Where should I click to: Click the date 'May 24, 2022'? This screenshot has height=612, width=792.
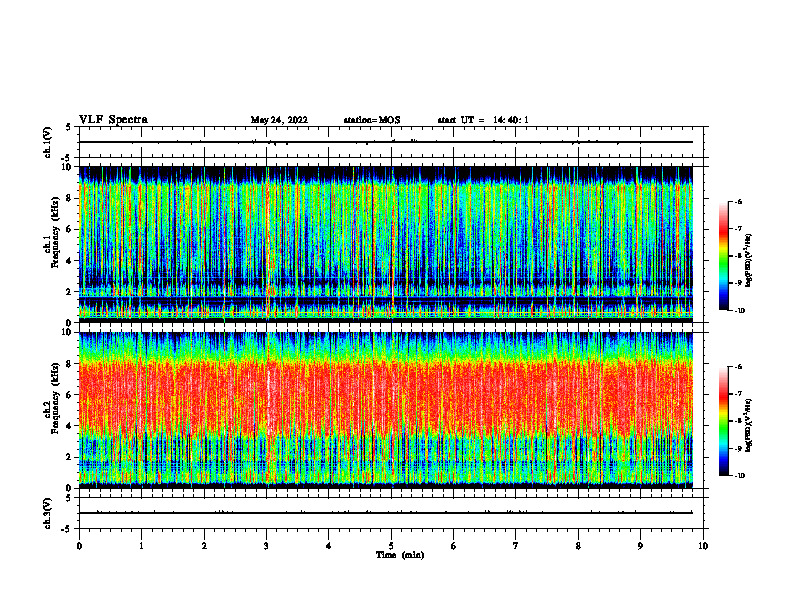(279, 120)
